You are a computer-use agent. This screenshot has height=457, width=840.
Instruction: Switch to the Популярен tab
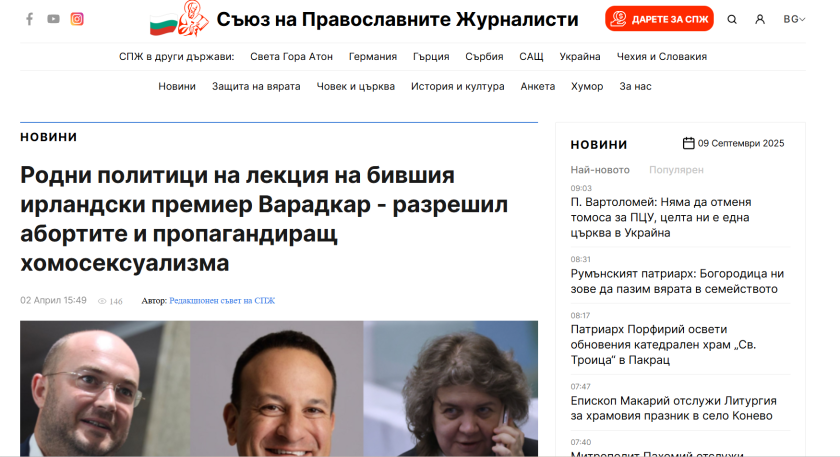tap(676, 170)
